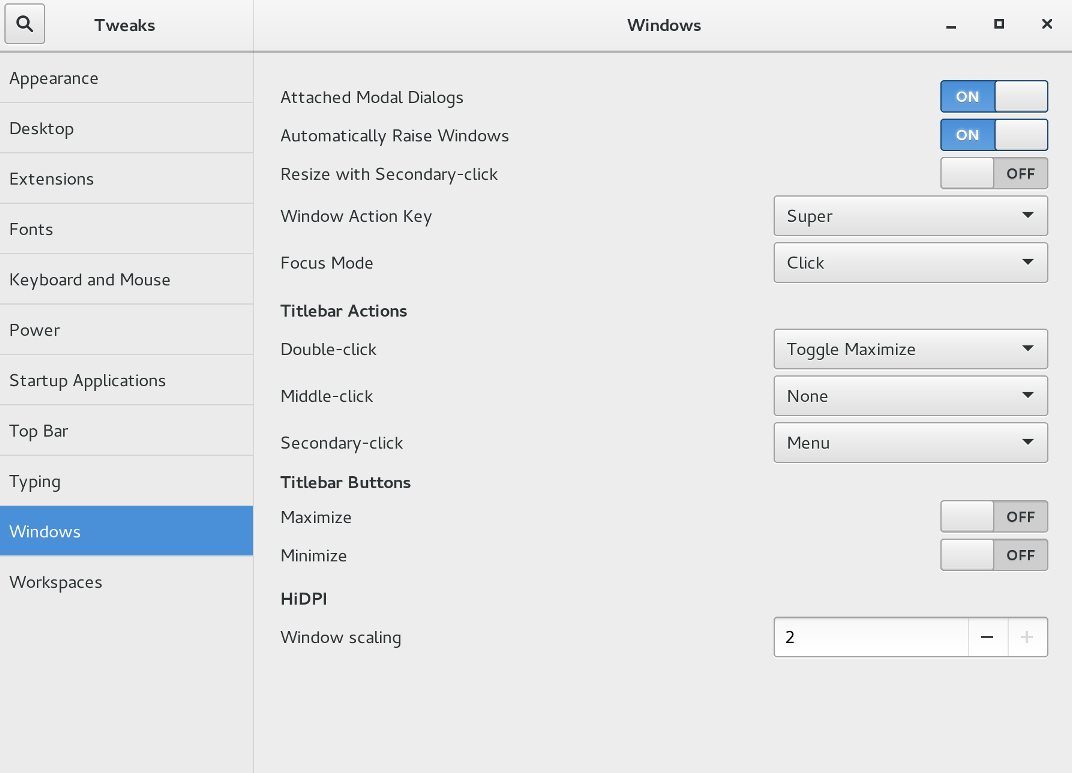Turn off Attached Modal Dialogs

[x=994, y=96]
